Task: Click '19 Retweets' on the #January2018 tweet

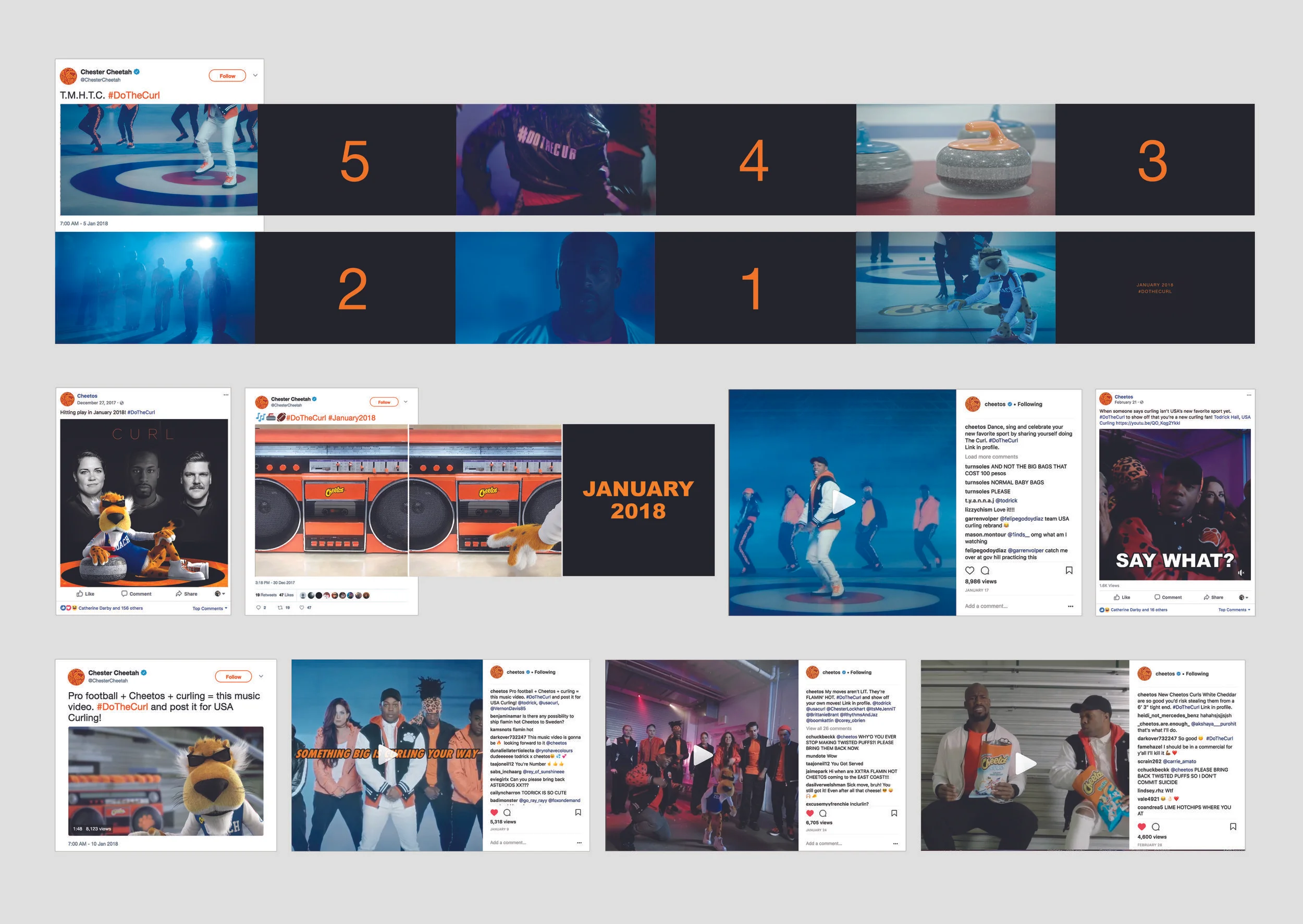Action: click(x=266, y=595)
